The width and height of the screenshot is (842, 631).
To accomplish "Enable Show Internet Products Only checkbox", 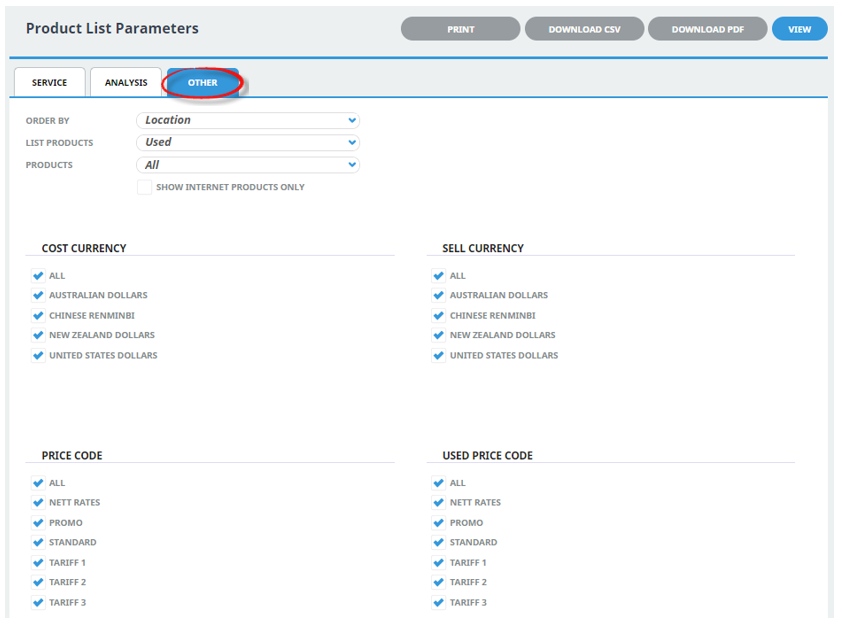I will click(144, 187).
